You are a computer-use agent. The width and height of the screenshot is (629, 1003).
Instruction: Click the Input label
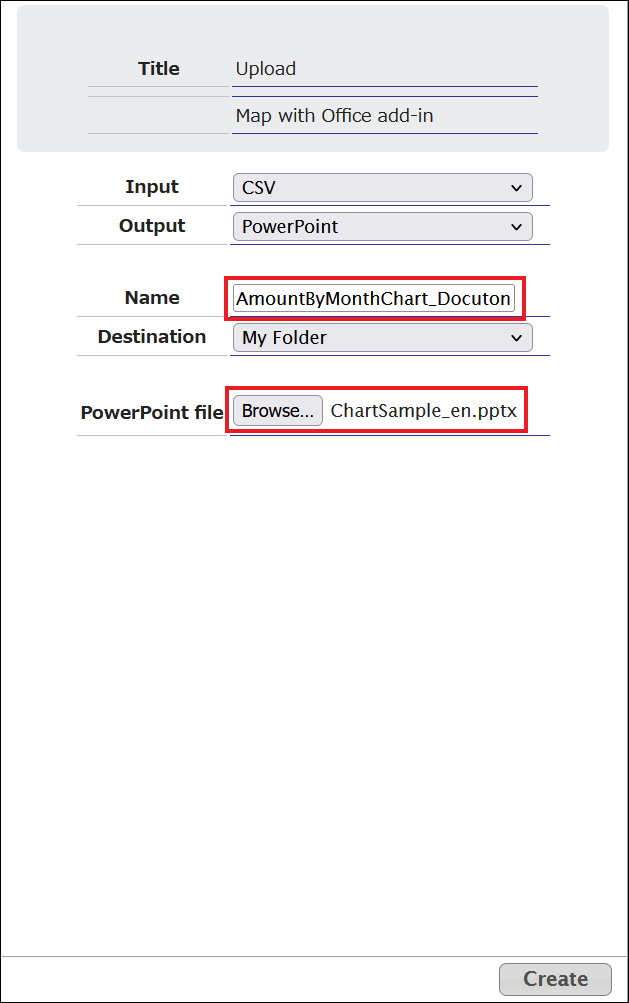click(x=152, y=187)
